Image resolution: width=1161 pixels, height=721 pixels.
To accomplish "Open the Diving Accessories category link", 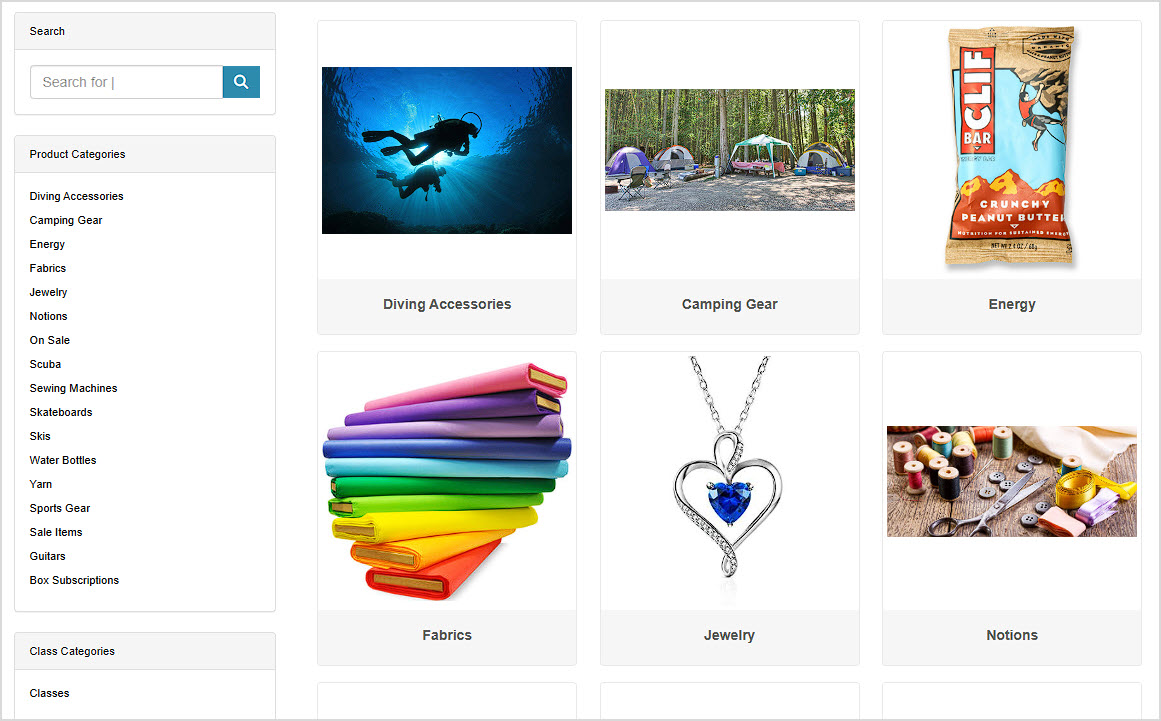I will pos(76,196).
